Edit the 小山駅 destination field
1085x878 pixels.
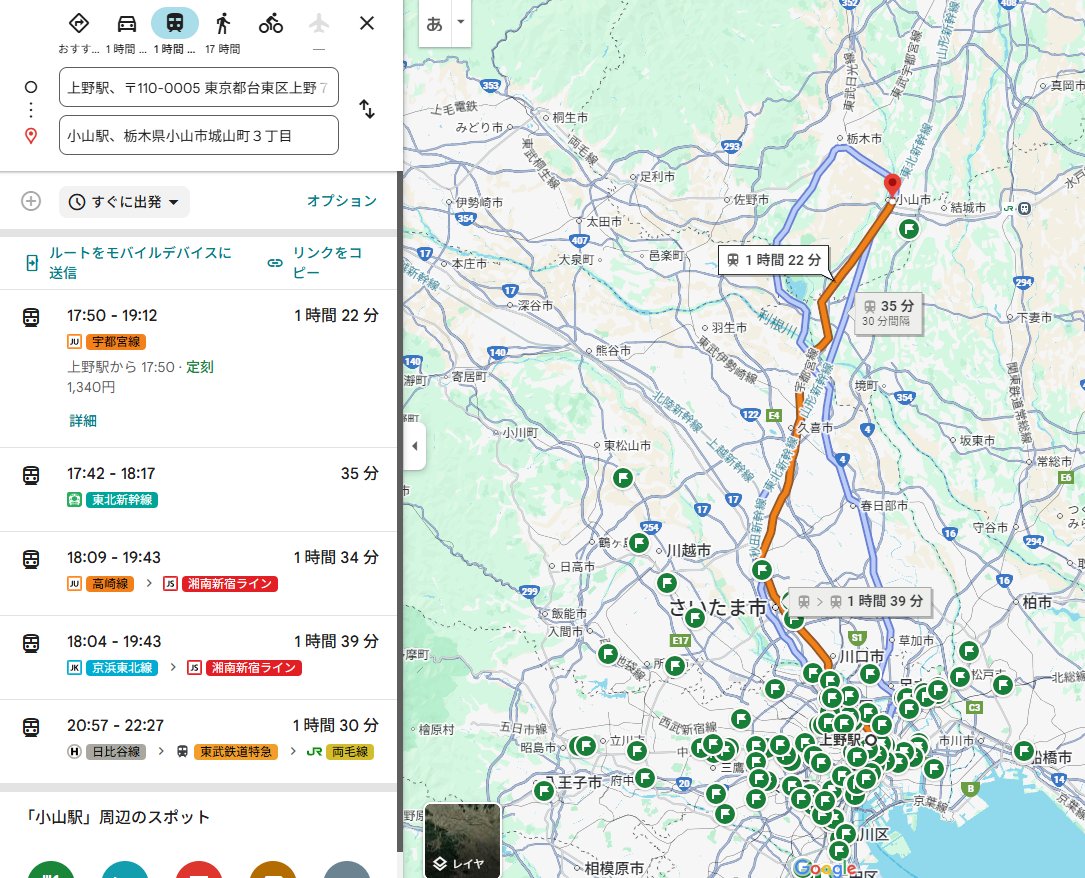[199, 135]
